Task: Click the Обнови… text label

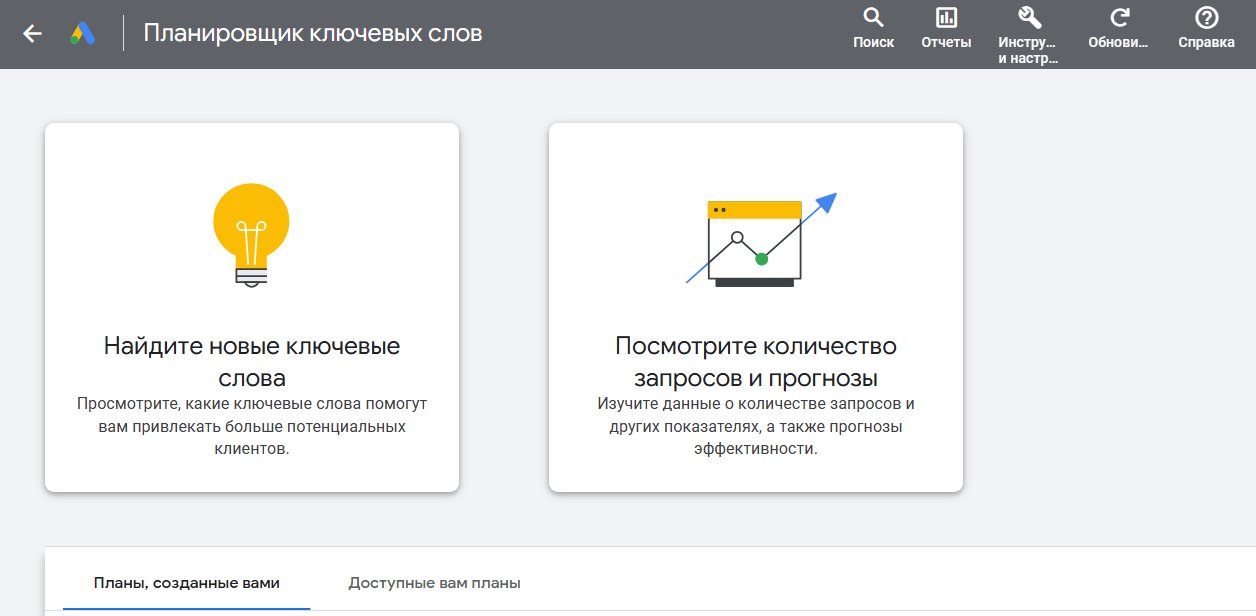Action: (x=1118, y=43)
